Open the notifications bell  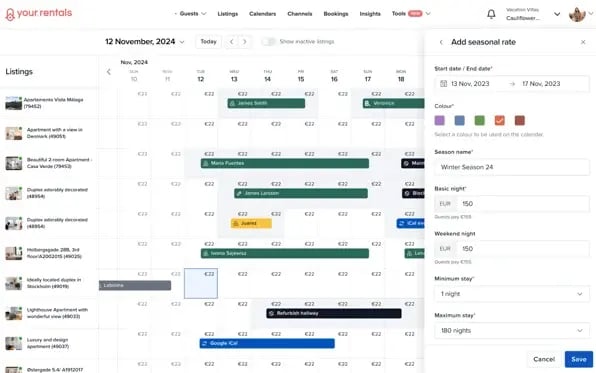(x=491, y=14)
